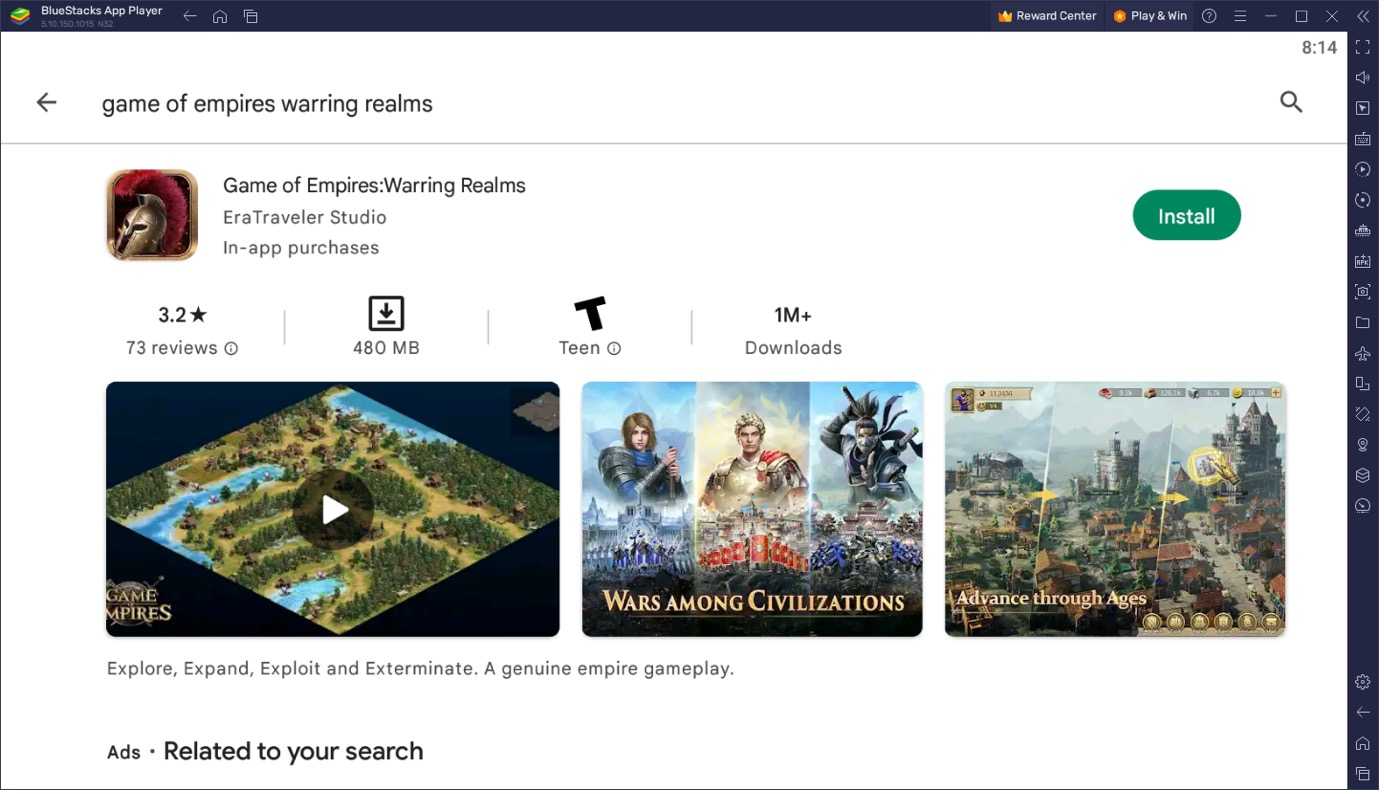Image resolution: width=1384 pixels, height=794 pixels.
Task: Toggle fullscreen mode in sidebar
Action: tap(1362, 47)
